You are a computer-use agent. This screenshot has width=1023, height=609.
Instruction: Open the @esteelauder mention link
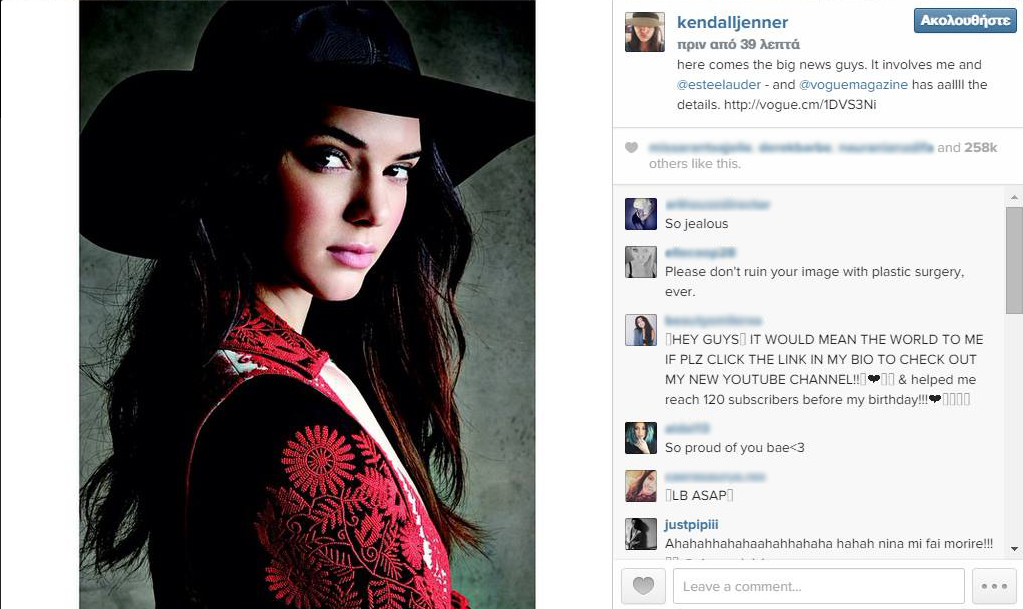click(x=719, y=84)
